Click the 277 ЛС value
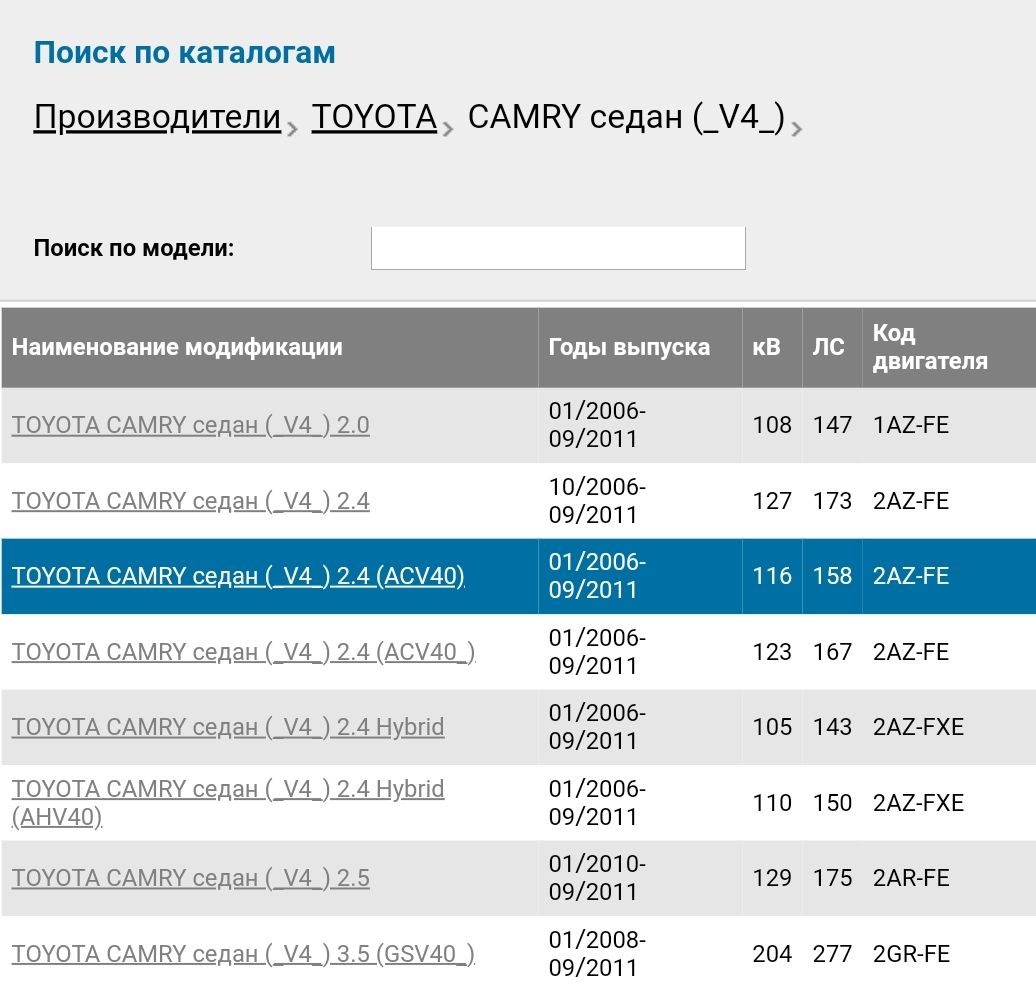Image resolution: width=1036 pixels, height=993 pixels. coord(832,954)
